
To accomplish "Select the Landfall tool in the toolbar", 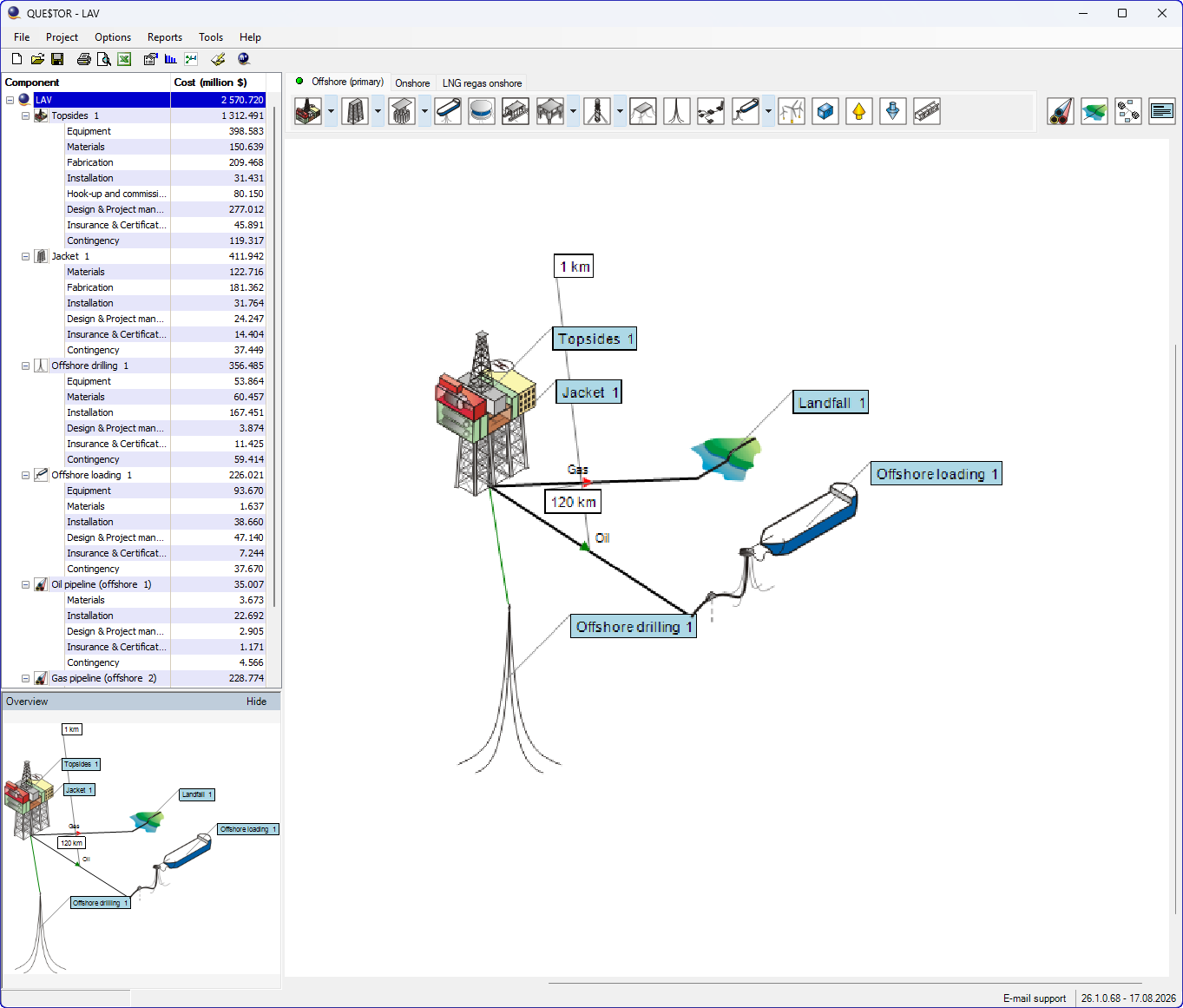I will coord(1094,111).
